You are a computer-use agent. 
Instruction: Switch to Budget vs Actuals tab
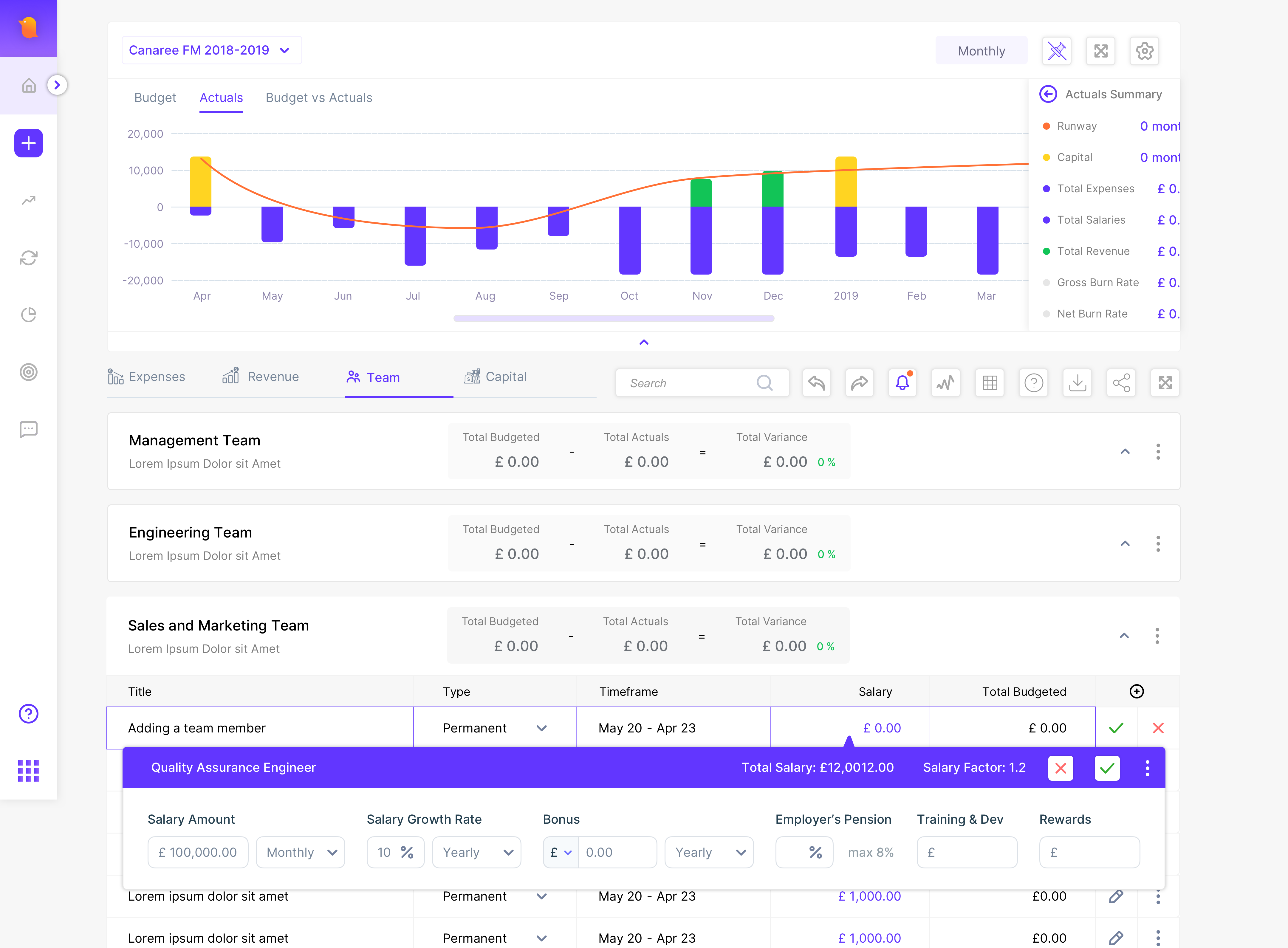318,97
